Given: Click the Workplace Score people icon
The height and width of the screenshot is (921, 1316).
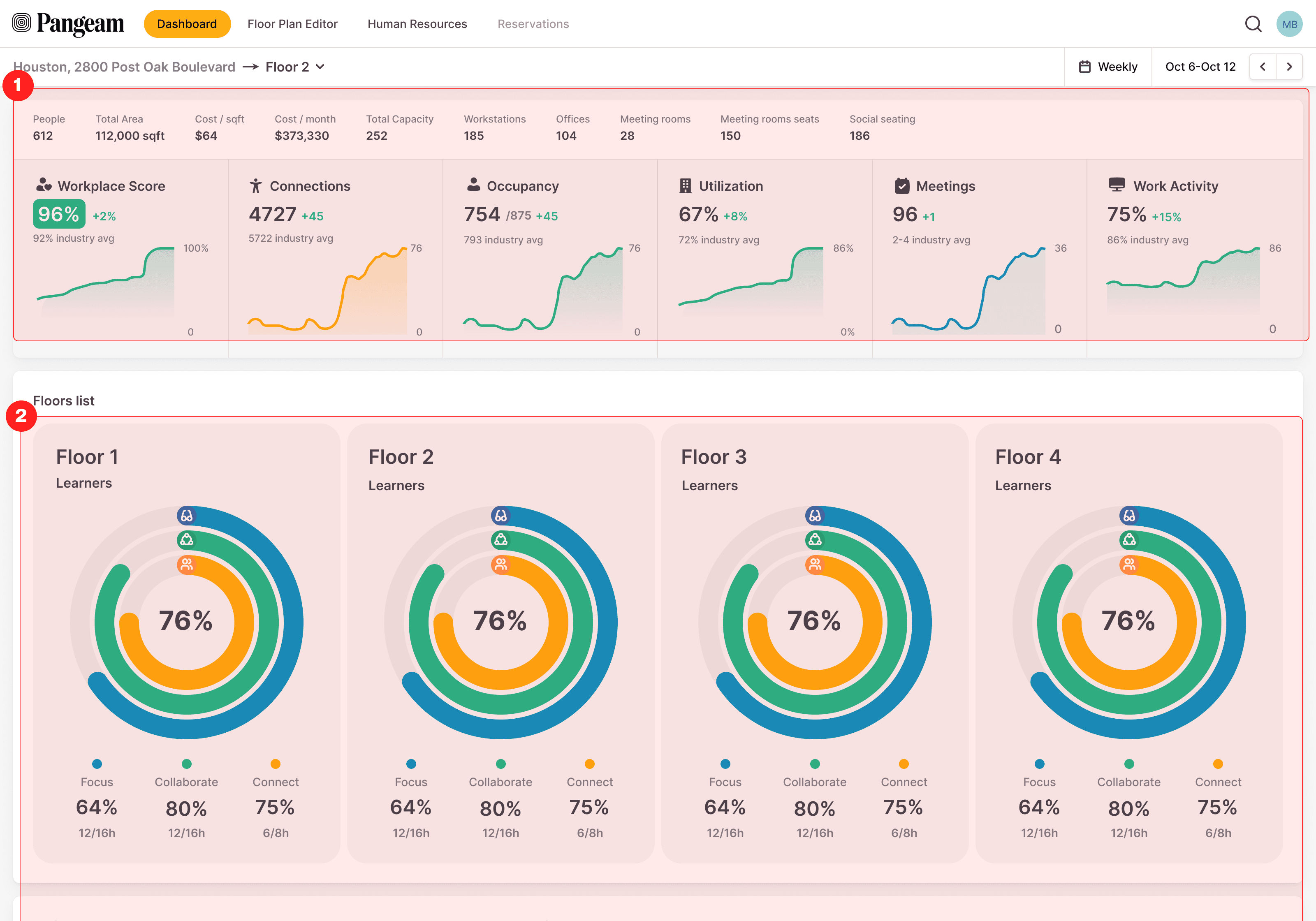Looking at the screenshot, I should (x=44, y=185).
